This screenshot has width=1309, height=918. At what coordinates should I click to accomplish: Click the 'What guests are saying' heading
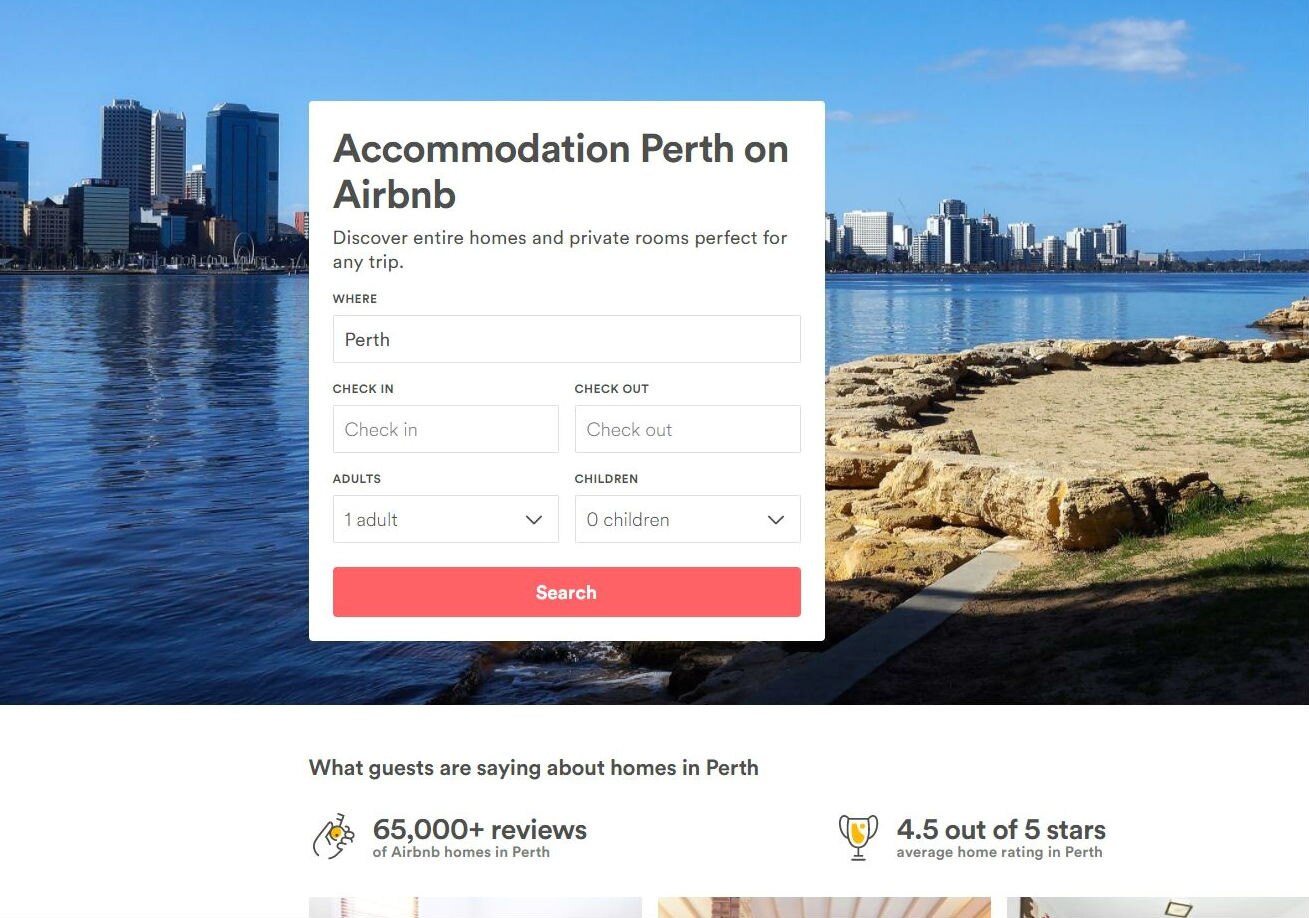(534, 768)
